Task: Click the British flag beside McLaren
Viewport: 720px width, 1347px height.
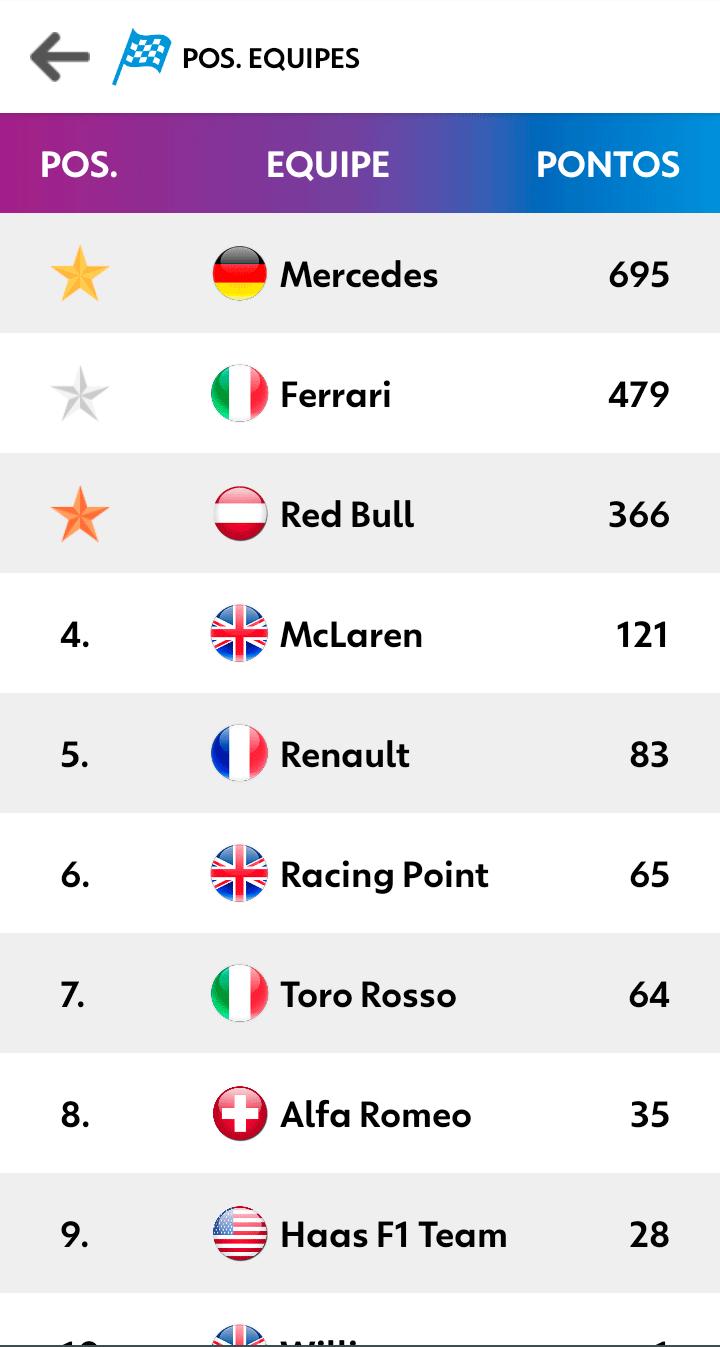Action: point(240,633)
